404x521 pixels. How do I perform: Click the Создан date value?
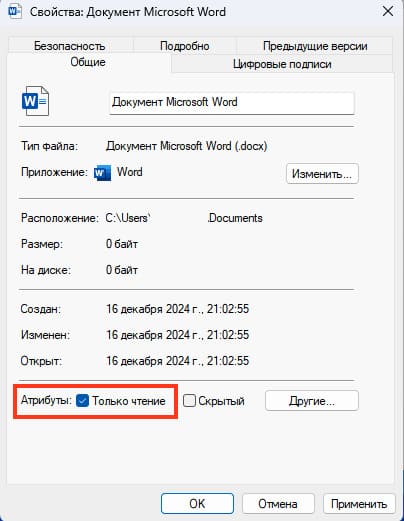point(177,309)
